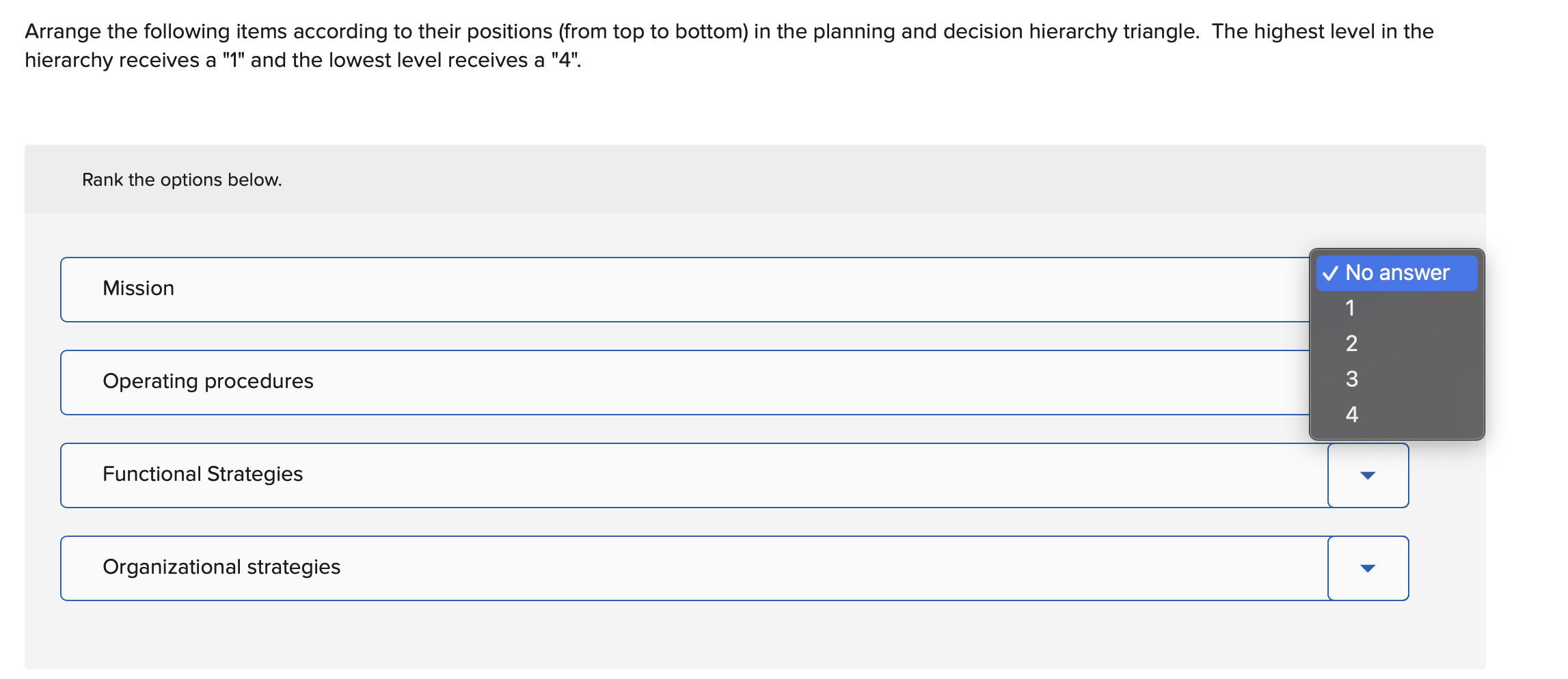The width and height of the screenshot is (1568, 679).
Task: Click the Mission label text
Action: pos(138,288)
